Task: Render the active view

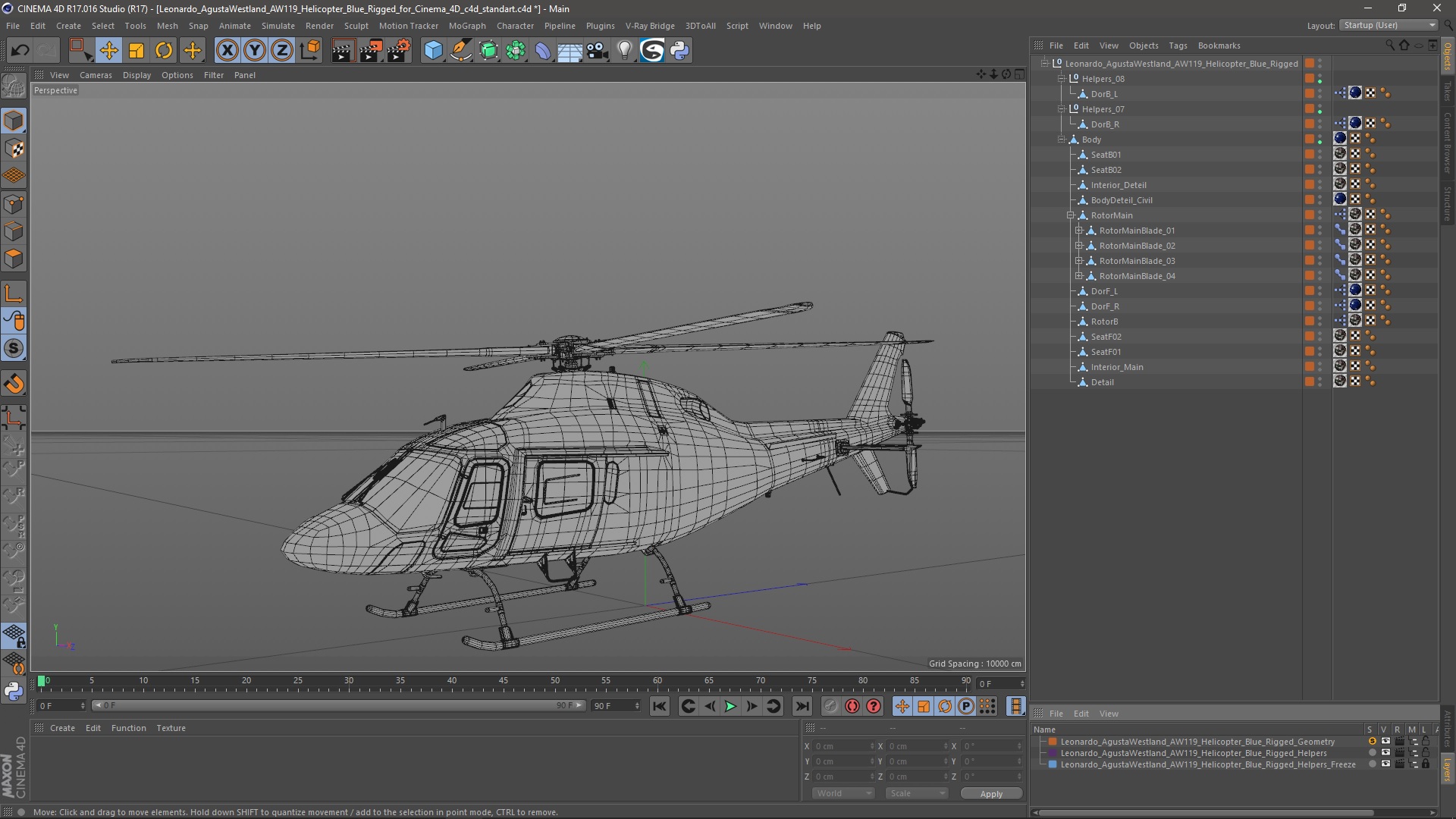Action: click(x=343, y=51)
